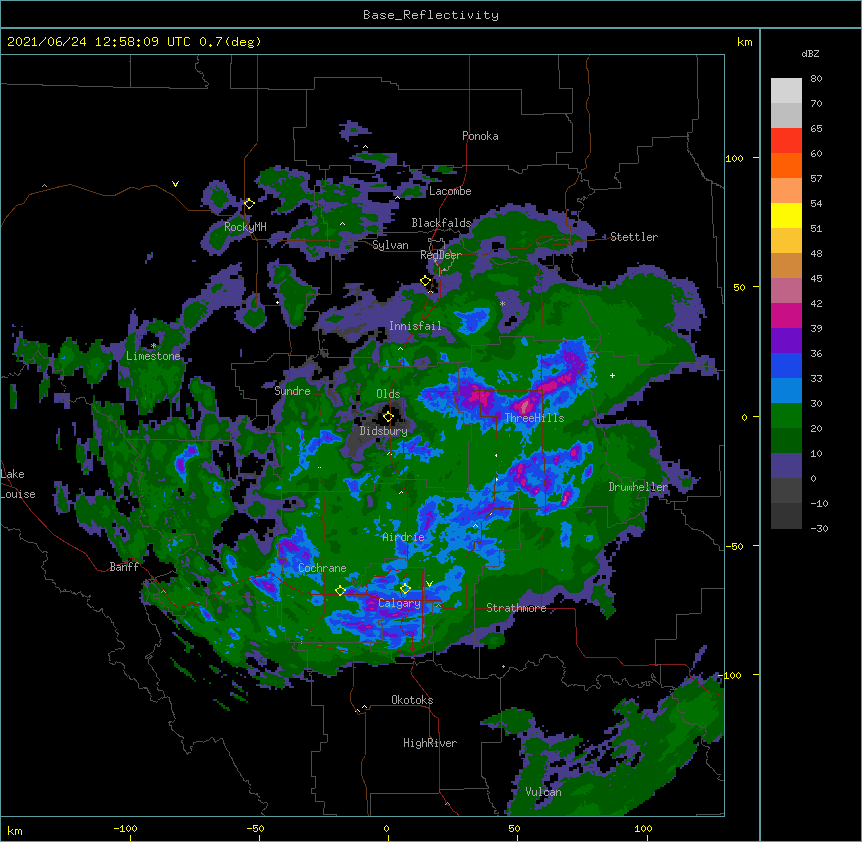Pick the purple 39 dBZ legend swatch

click(786, 341)
